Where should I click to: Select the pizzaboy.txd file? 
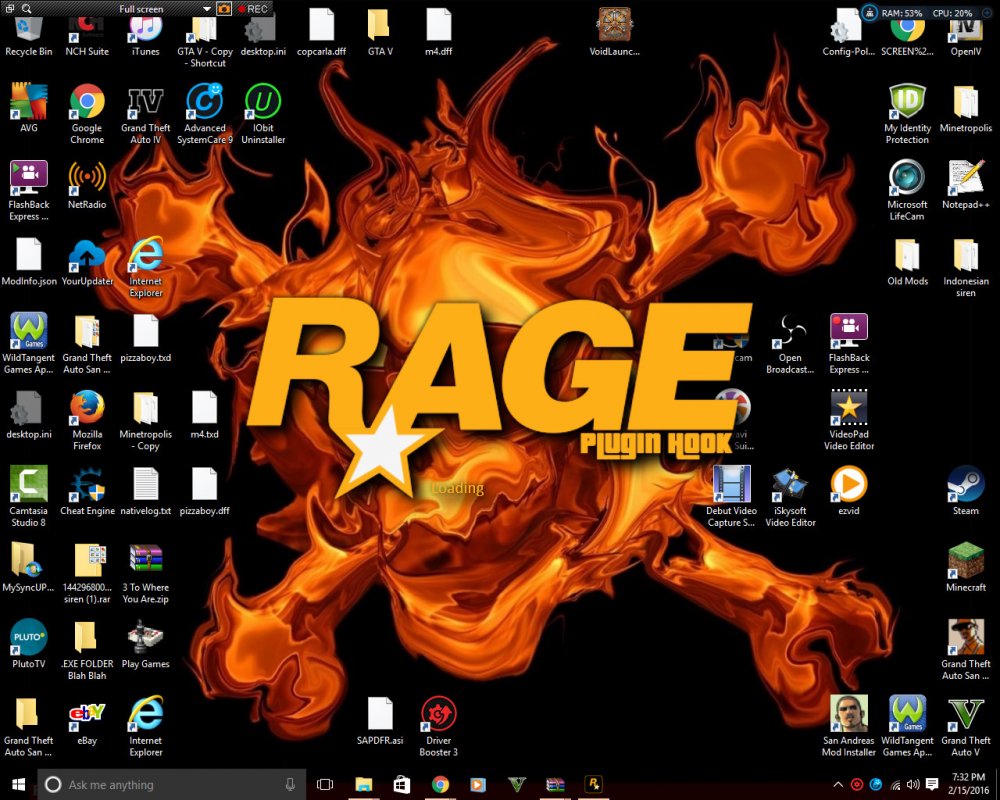145,337
